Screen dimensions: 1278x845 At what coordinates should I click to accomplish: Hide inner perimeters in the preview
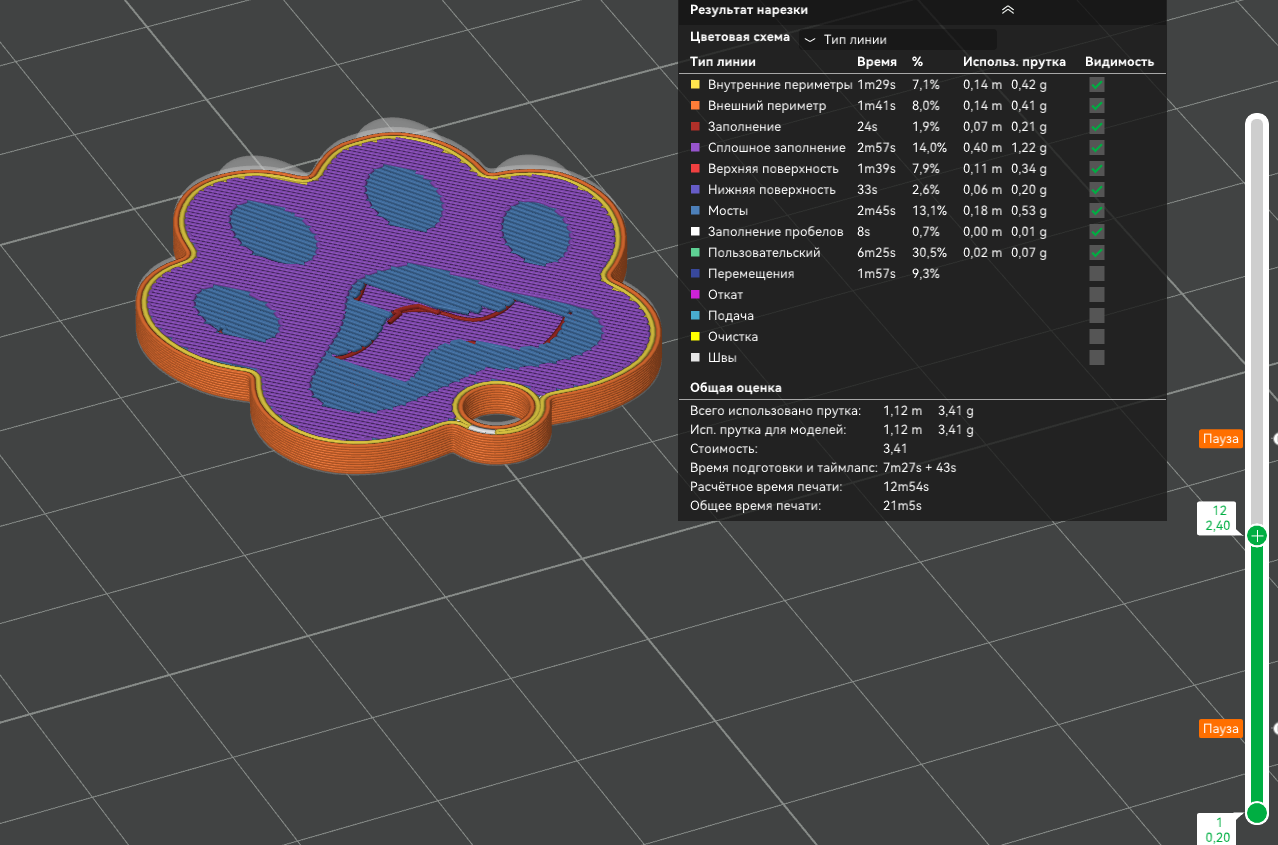click(x=1096, y=85)
